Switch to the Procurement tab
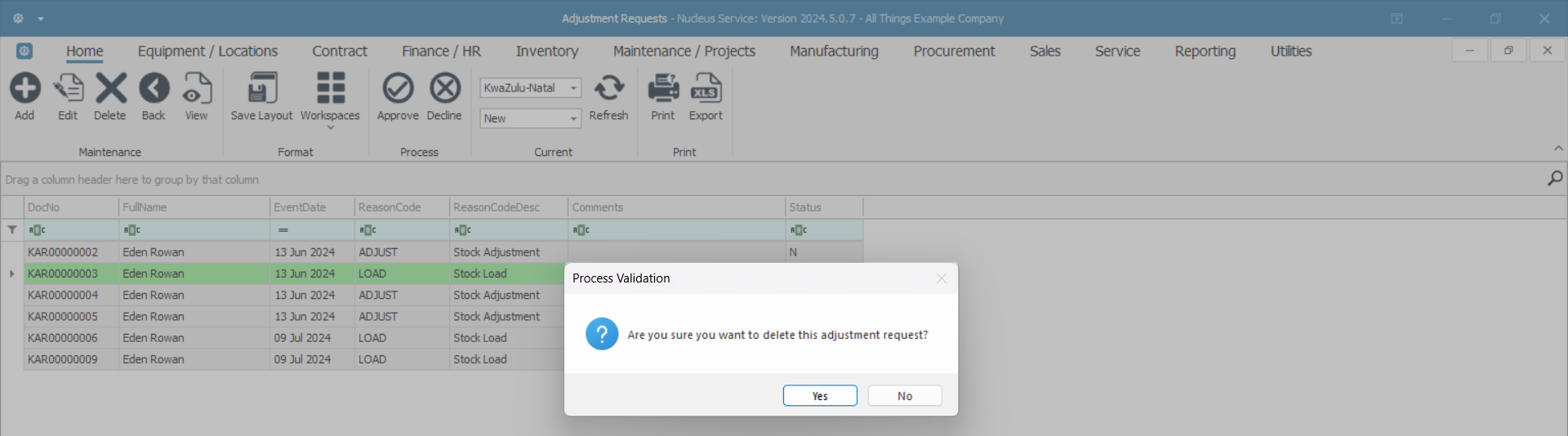Viewport: 1568px width, 436px height. (x=954, y=51)
